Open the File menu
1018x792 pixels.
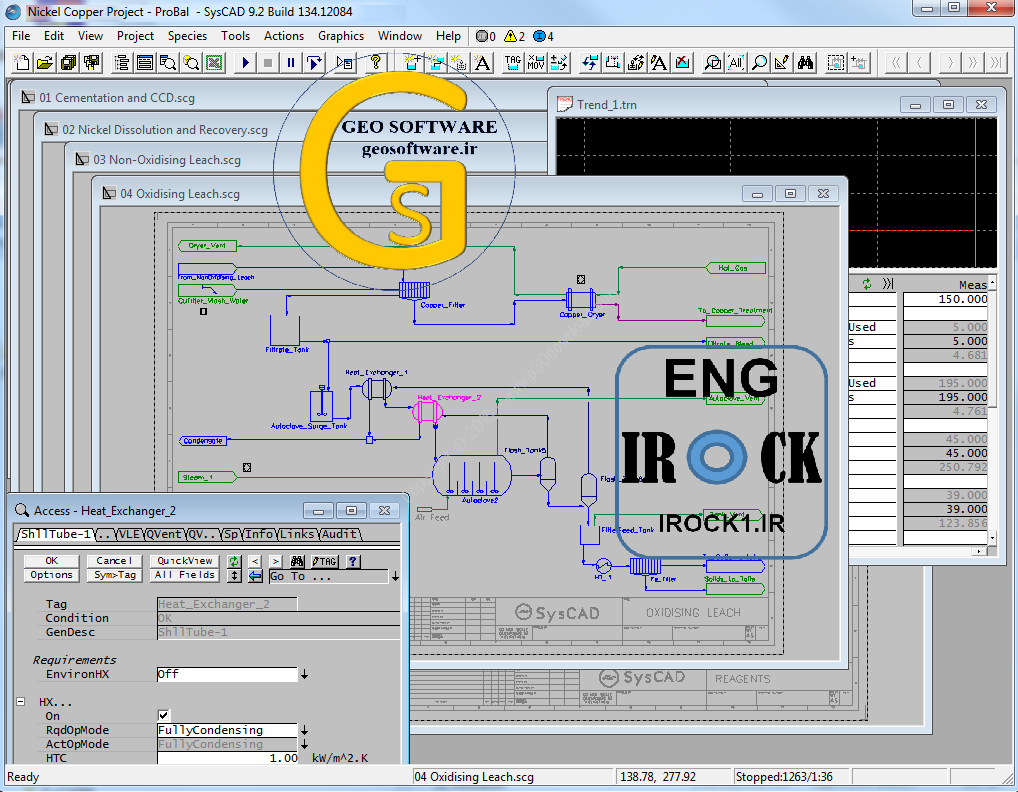click(x=21, y=36)
